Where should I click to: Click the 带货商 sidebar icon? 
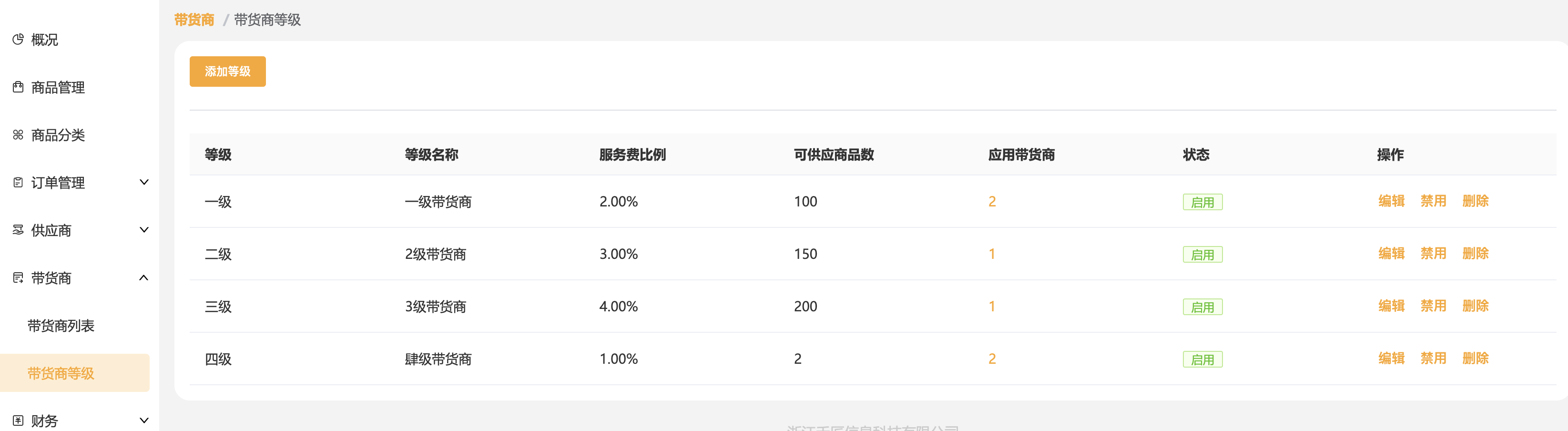pyautogui.click(x=18, y=278)
